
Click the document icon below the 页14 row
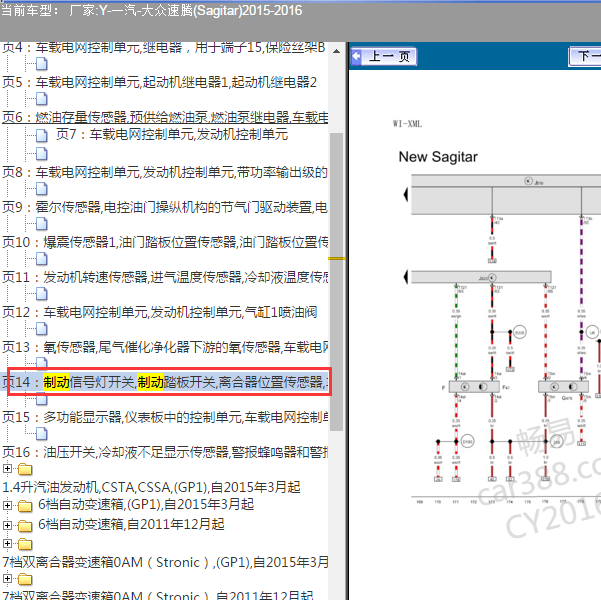41,401
